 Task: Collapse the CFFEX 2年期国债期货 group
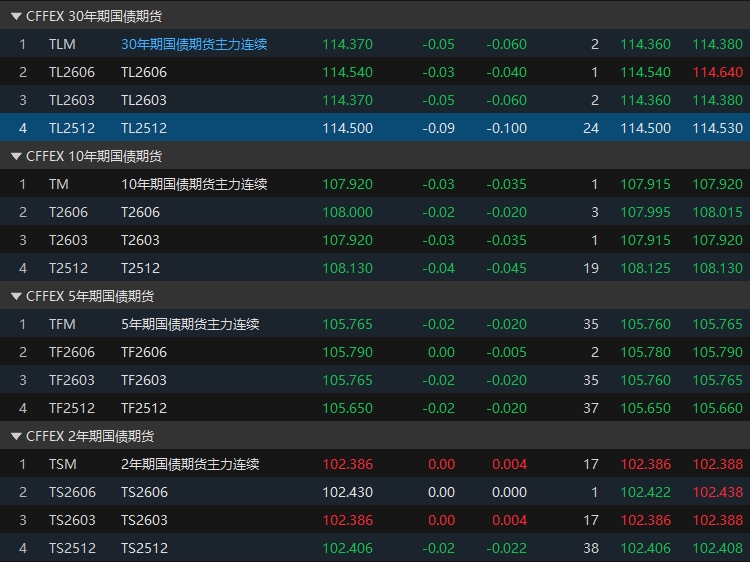[x=16, y=436]
